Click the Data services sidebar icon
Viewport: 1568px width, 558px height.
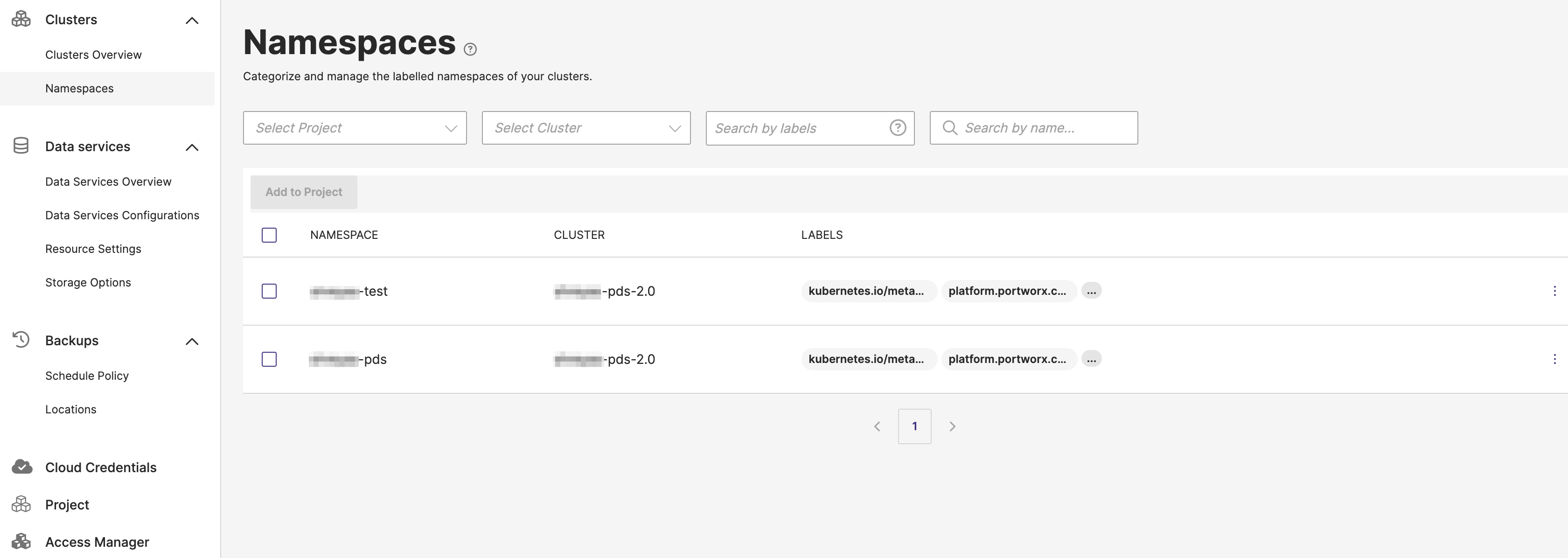[x=21, y=146]
